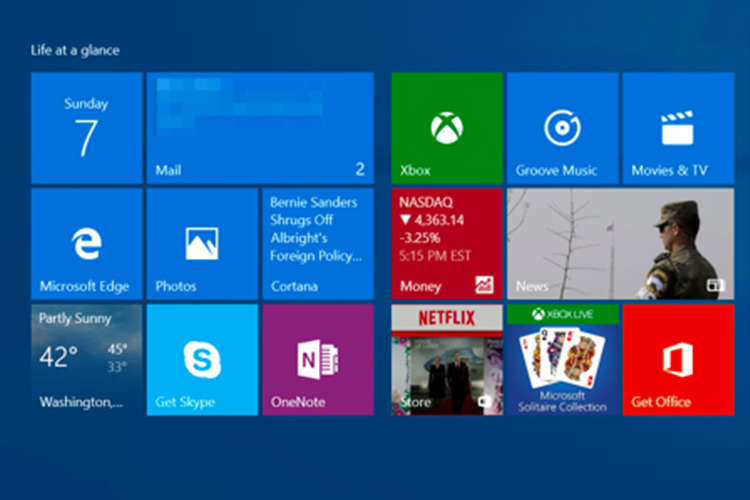Open the News tile with soldier photo
Screen dimensions: 750x500
(621, 244)
